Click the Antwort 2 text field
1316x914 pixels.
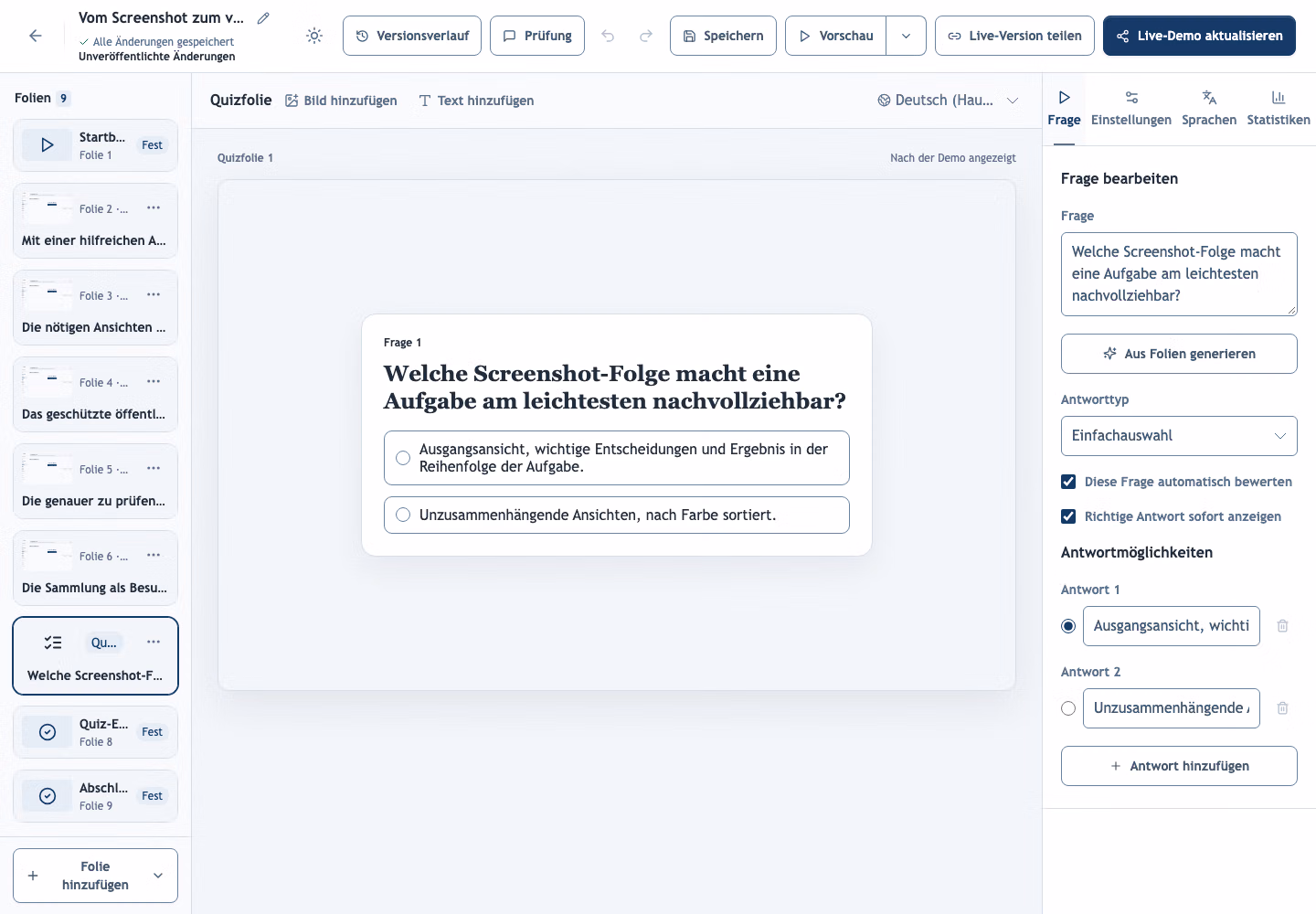[1171, 708]
